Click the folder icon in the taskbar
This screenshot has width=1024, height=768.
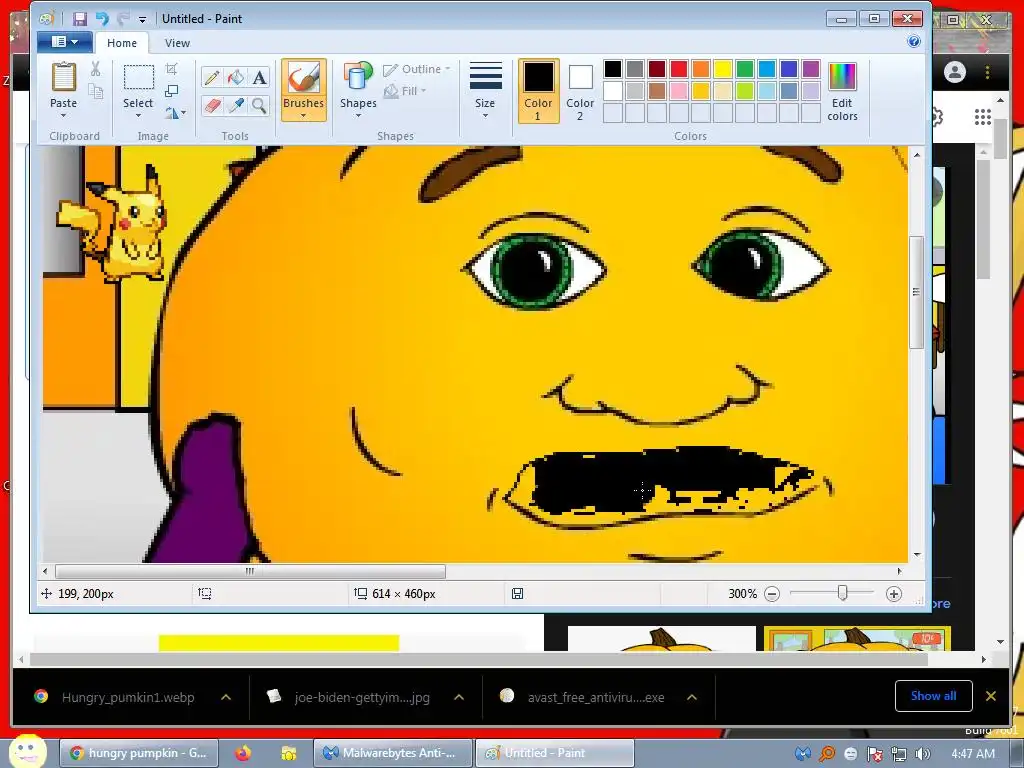coord(288,753)
